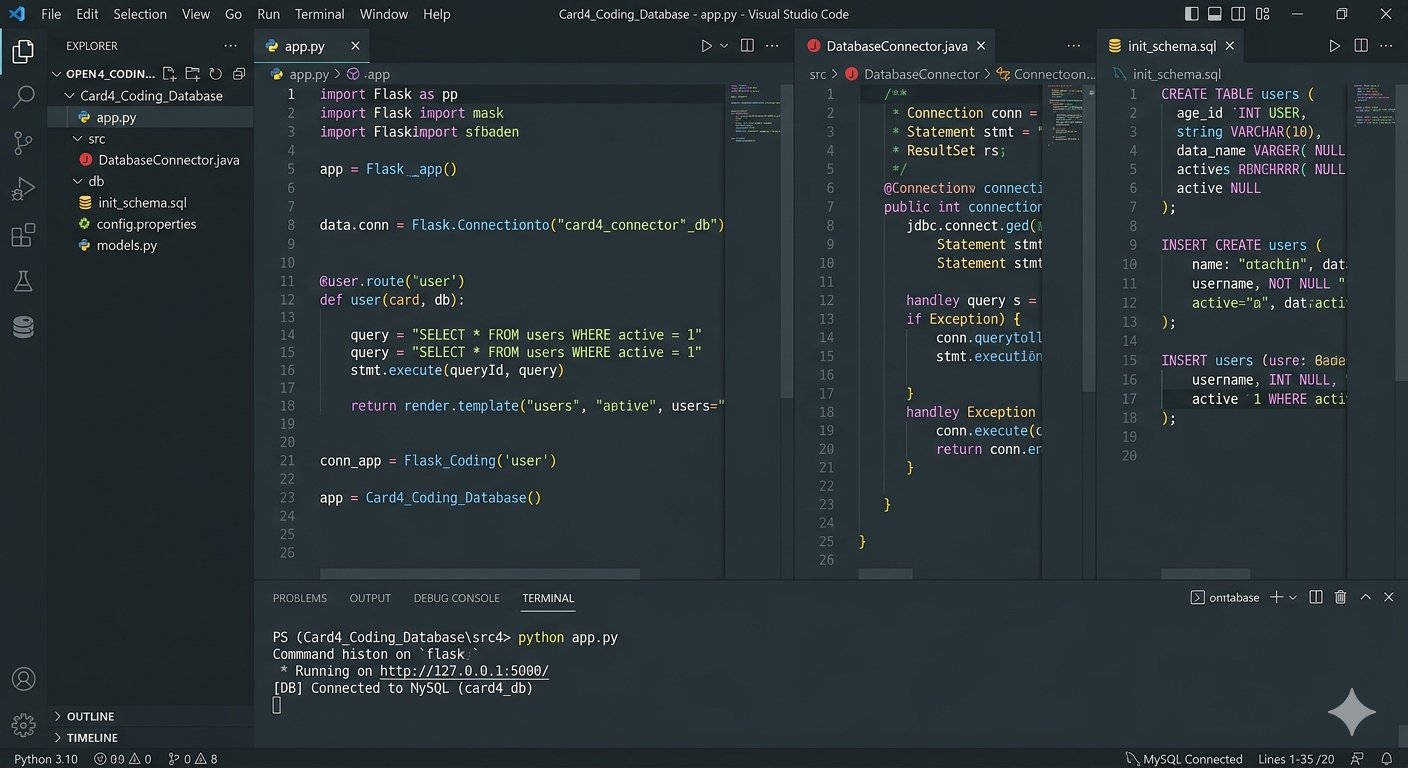The height and width of the screenshot is (768, 1408).
Task: Close the DatabaseConnector.java tab
Action: [981, 46]
